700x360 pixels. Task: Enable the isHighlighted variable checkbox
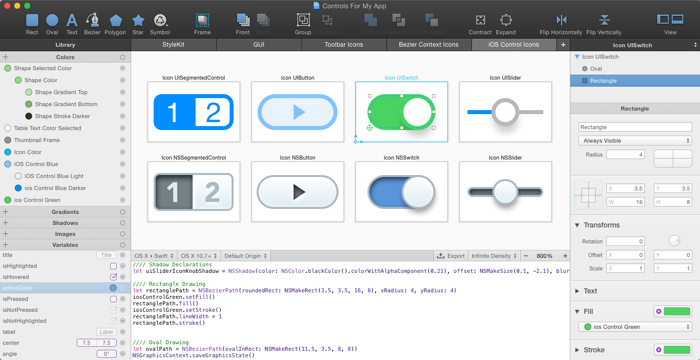tap(113, 266)
